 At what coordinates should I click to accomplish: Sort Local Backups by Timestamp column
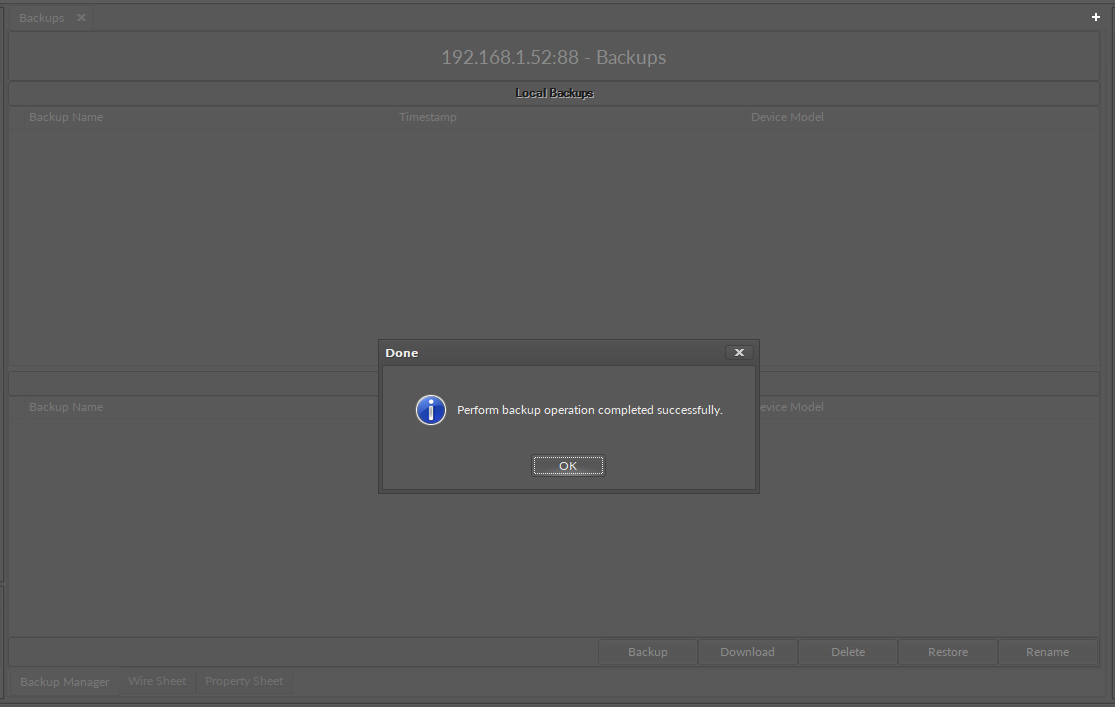428,117
